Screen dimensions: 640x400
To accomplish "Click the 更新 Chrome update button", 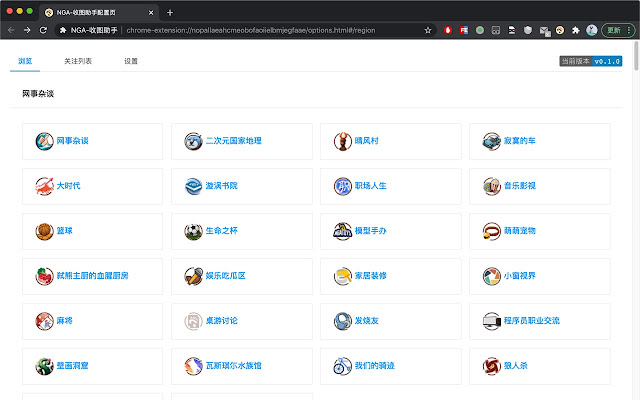I will 618,30.
